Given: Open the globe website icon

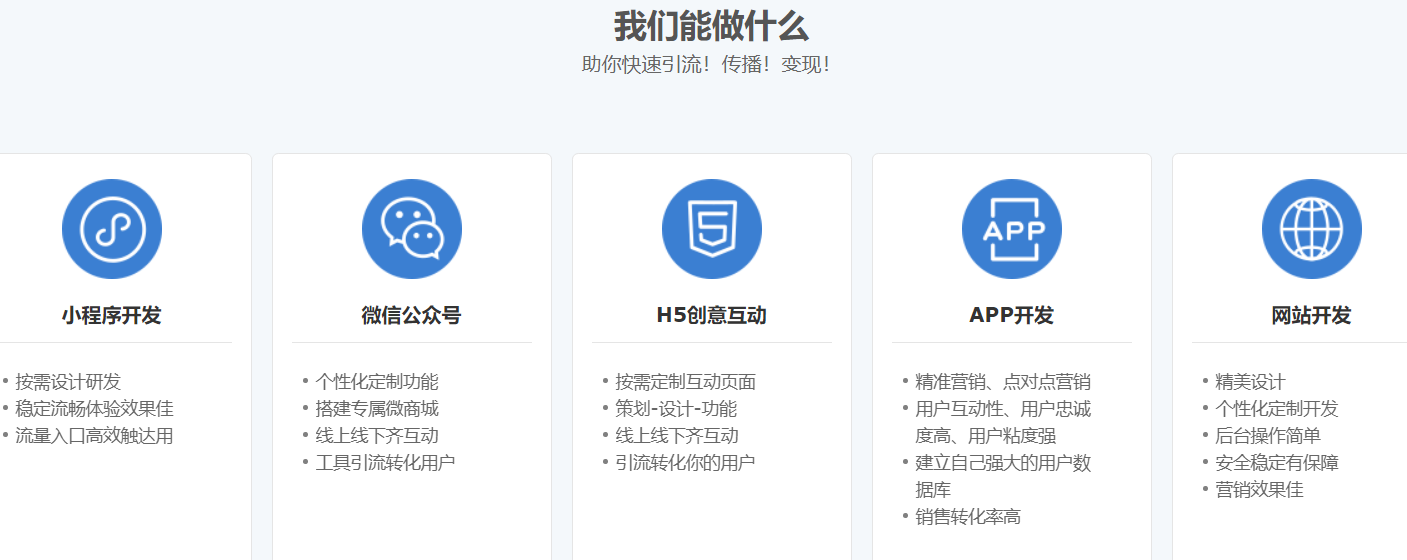Looking at the screenshot, I should [x=1312, y=229].
